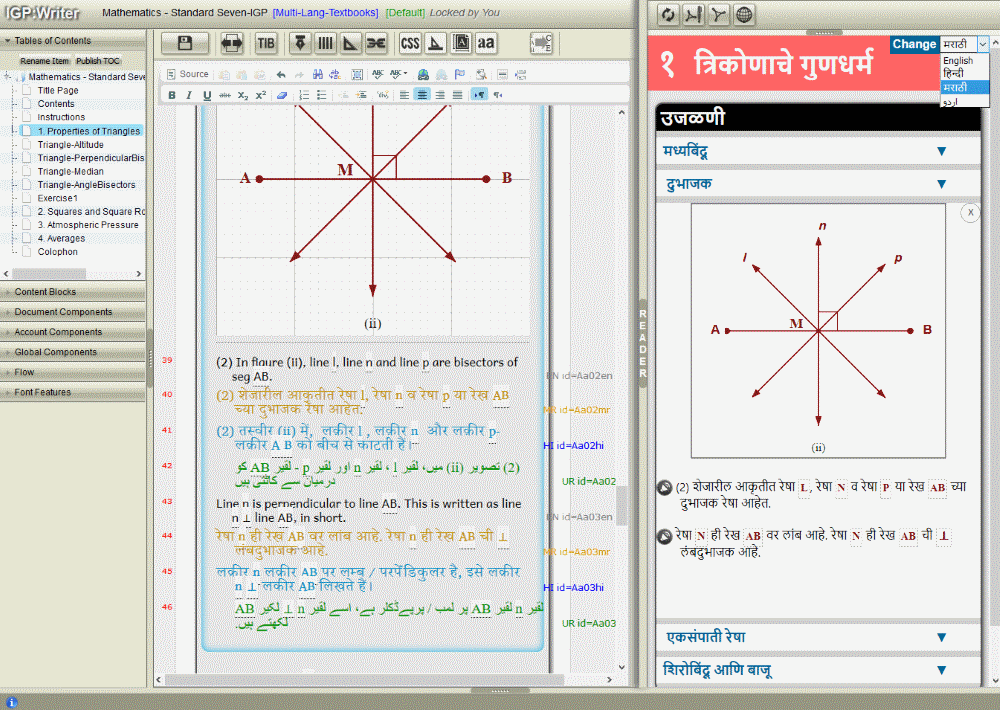The height and width of the screenshot is (710, 1000).
Task: Expand the मध्यबिंदू section
Action: point(818,151)
